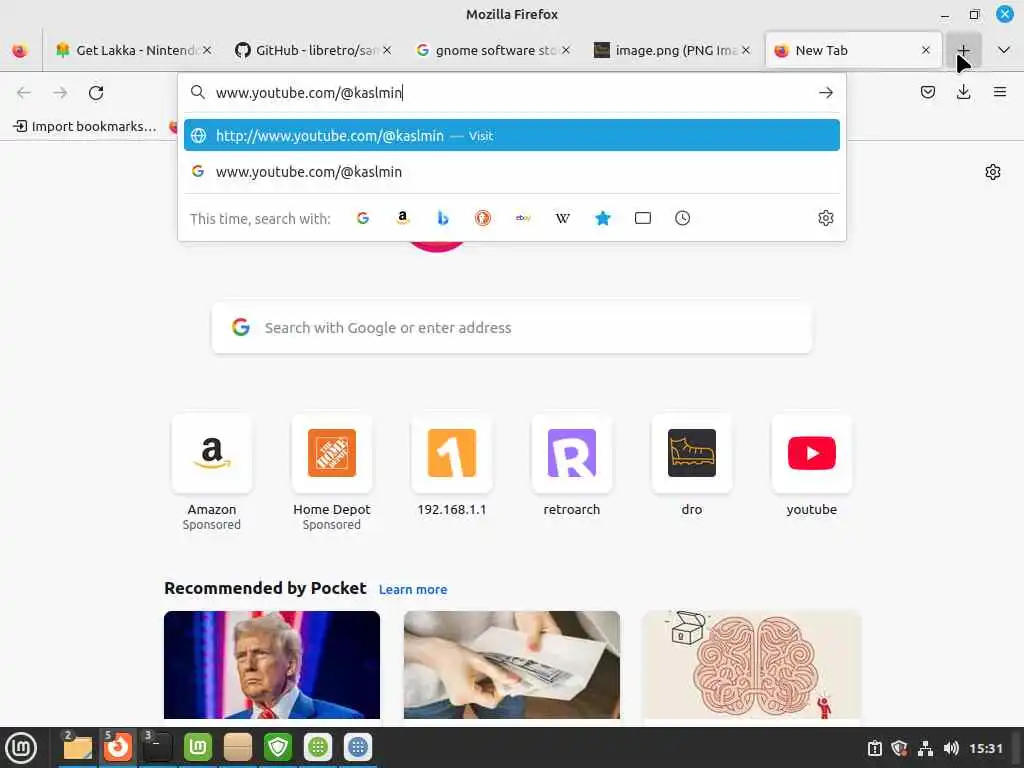The height and width of the screenshot is (768, 1024).
Task: Open Pocket story with brain maze
Action: click(752, 665)
